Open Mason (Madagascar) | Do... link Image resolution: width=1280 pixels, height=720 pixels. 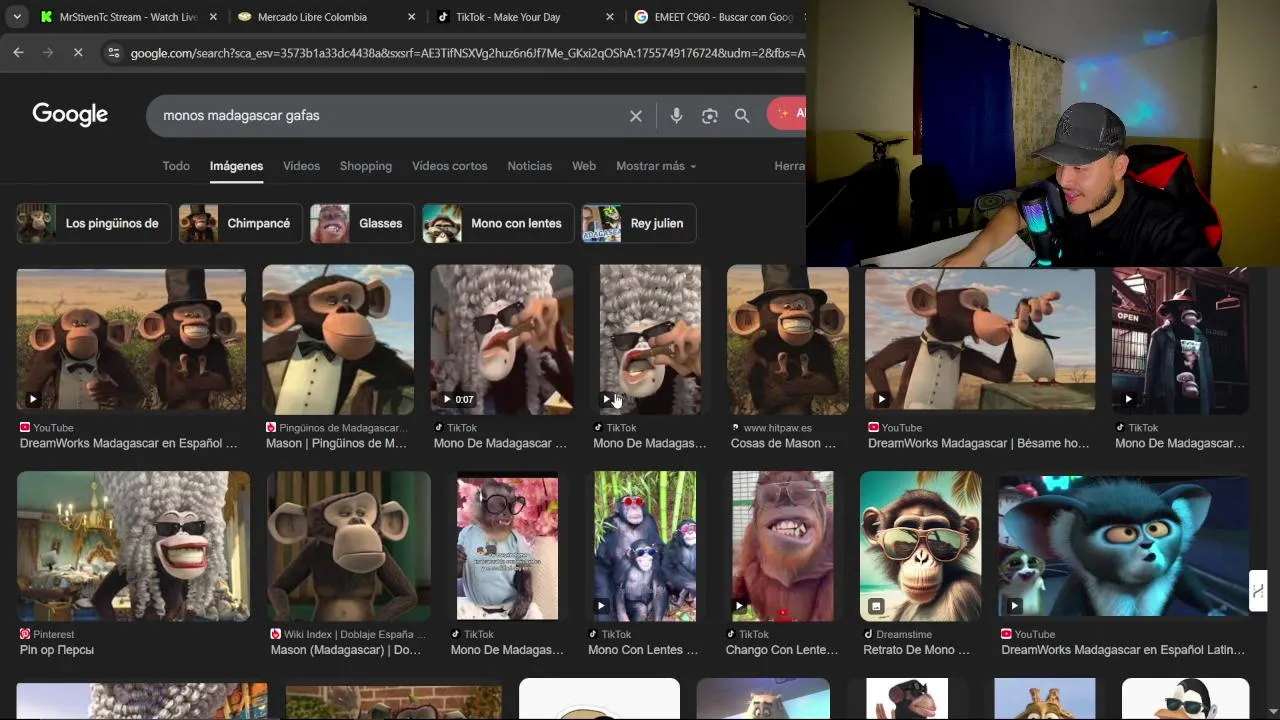tap(346, 650)
